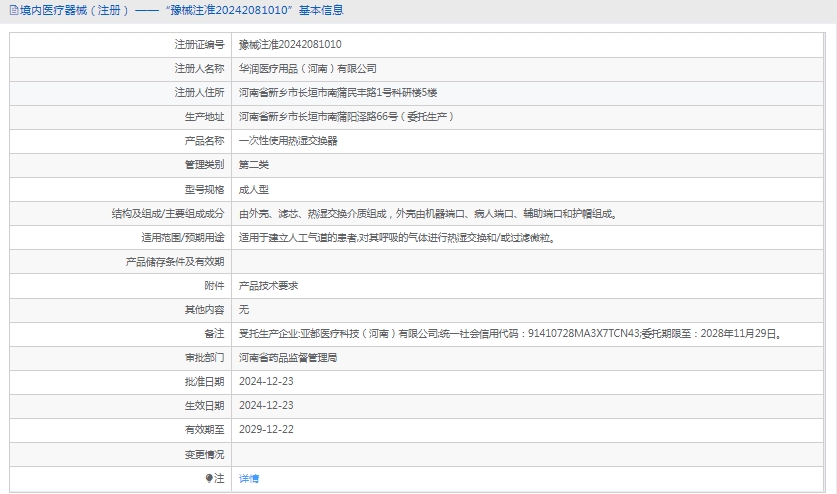Click the production address value ending in 委托生产
The height and width of the screenshot is (494, 837).
coord(347,116)
